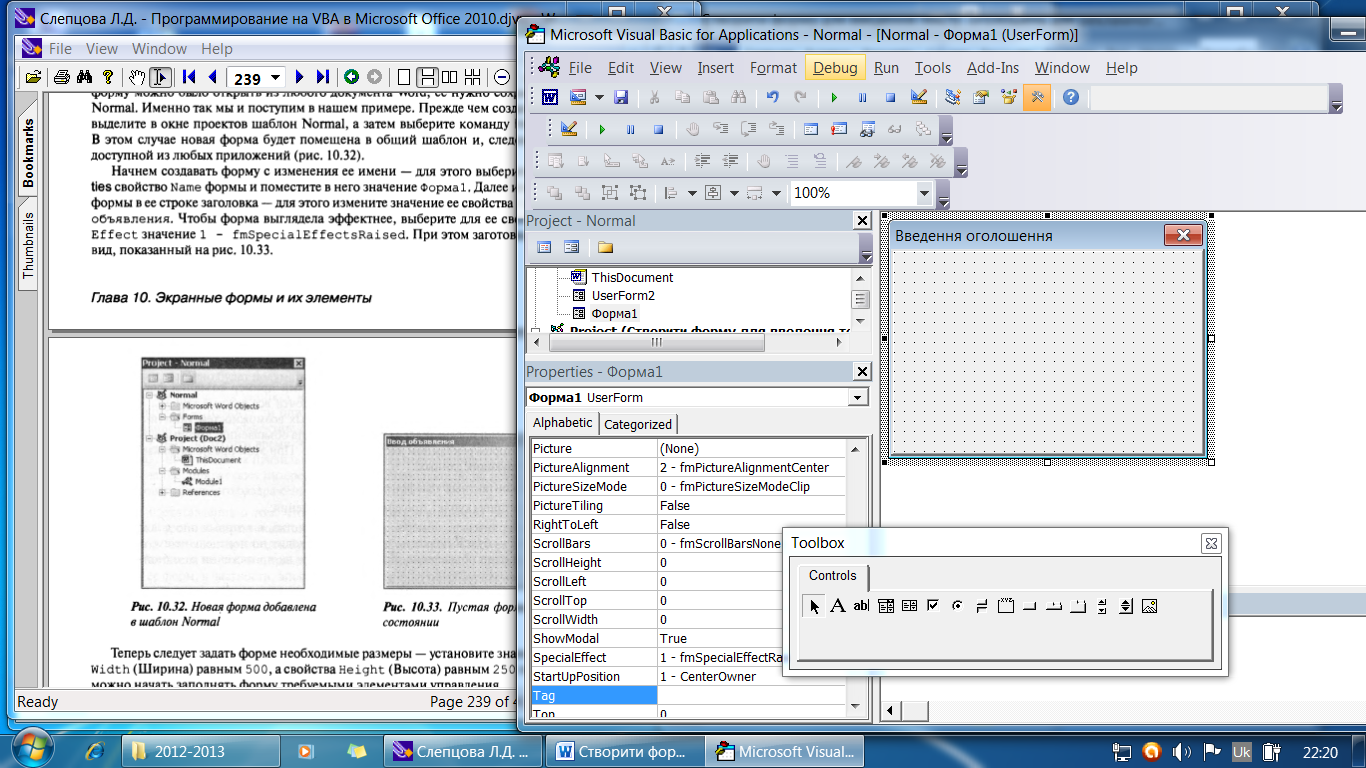Switch to the Word taskbar button Створити фор...
This screenshot has height=768, width=1366.
623,751
